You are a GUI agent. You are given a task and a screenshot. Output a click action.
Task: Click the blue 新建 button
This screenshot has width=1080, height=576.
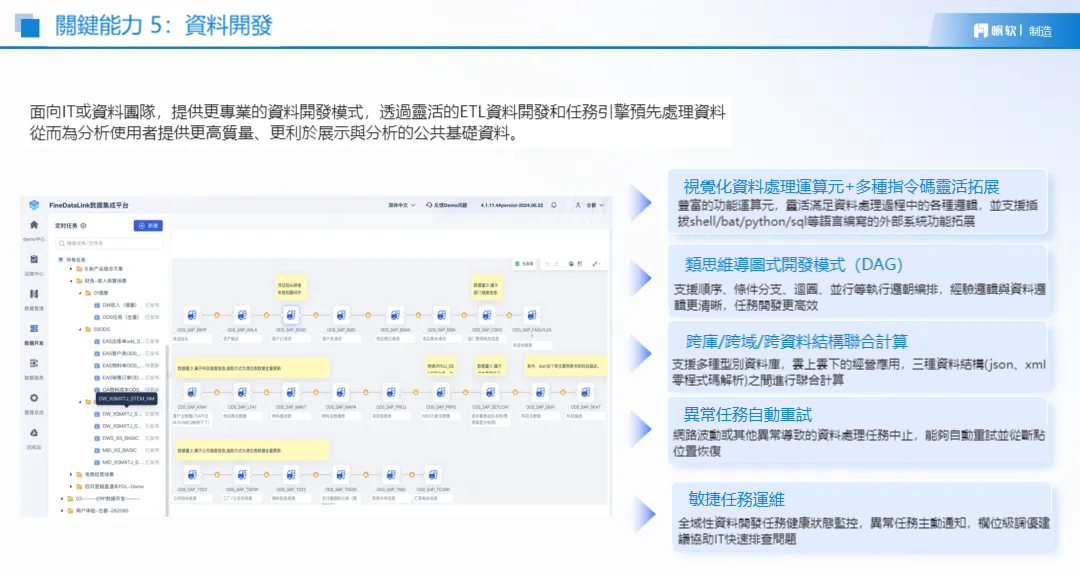(148, 226)
